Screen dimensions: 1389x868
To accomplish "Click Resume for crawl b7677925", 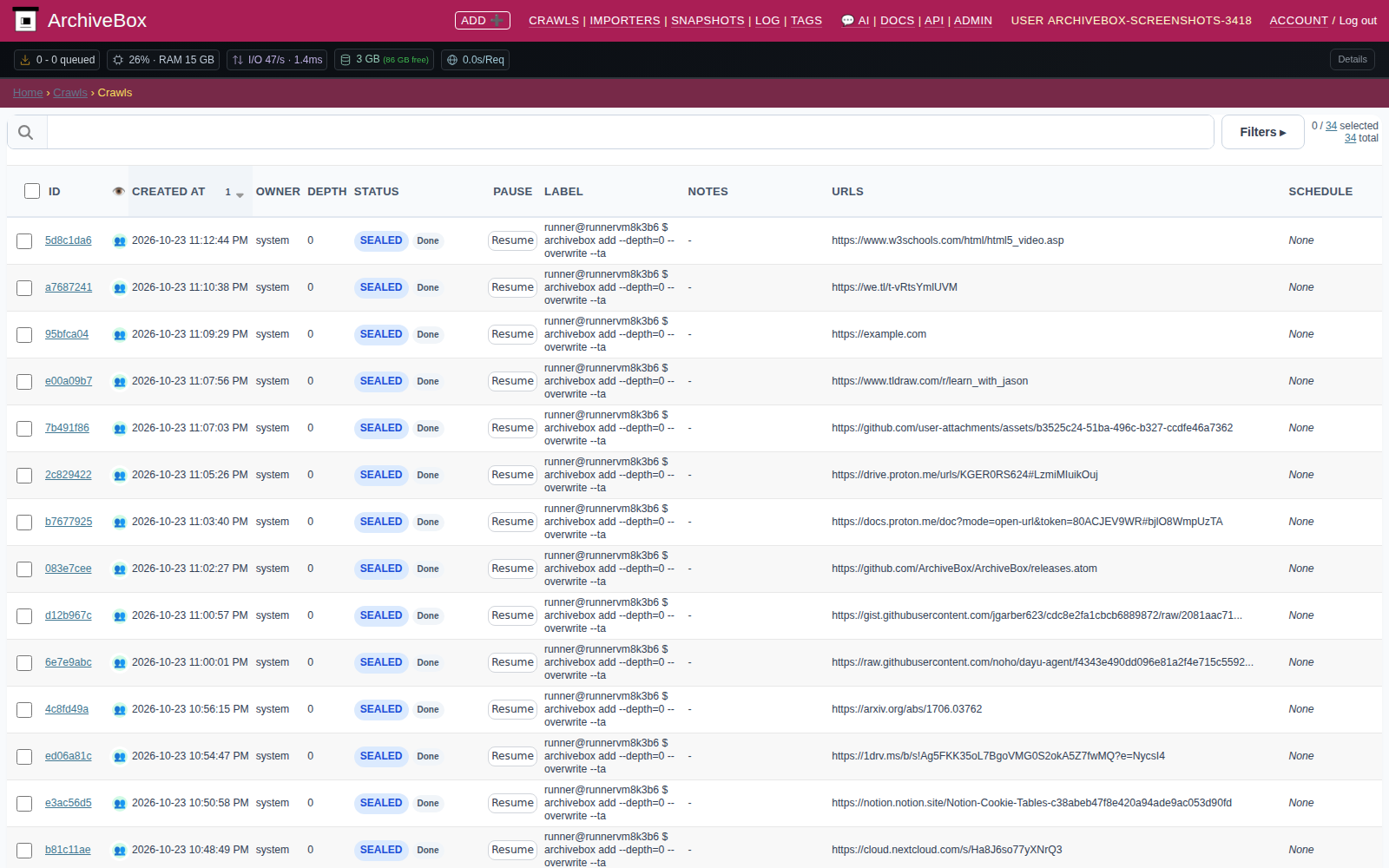I will [512, 522].
